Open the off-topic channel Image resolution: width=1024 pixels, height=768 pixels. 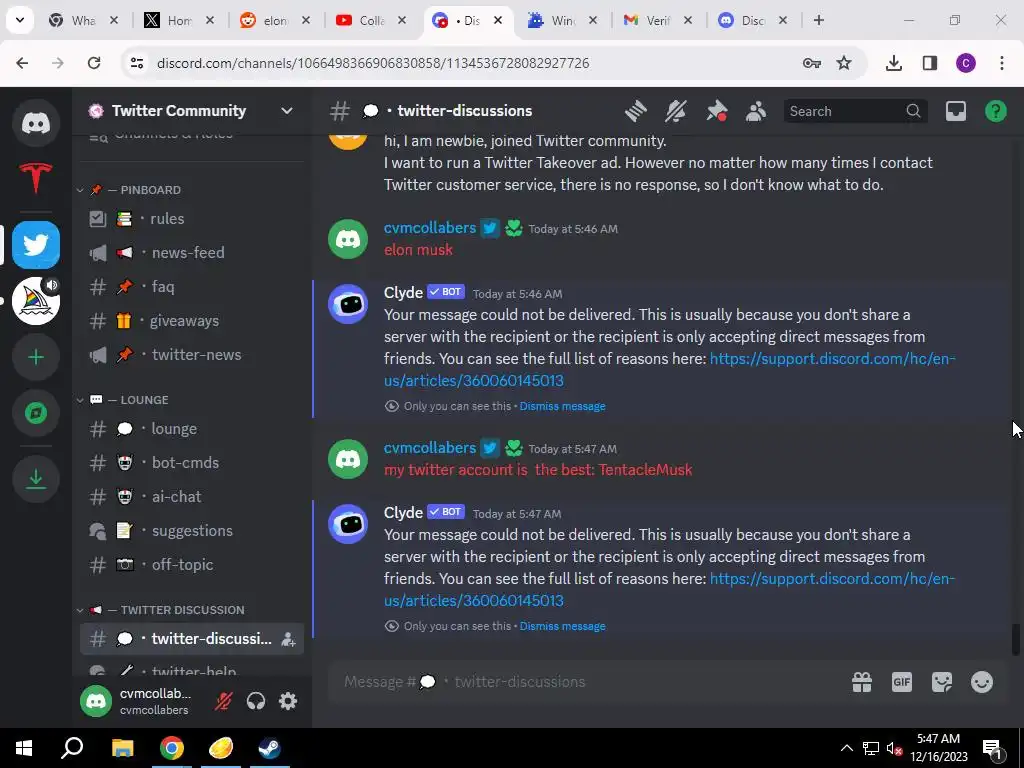[191, 565]
